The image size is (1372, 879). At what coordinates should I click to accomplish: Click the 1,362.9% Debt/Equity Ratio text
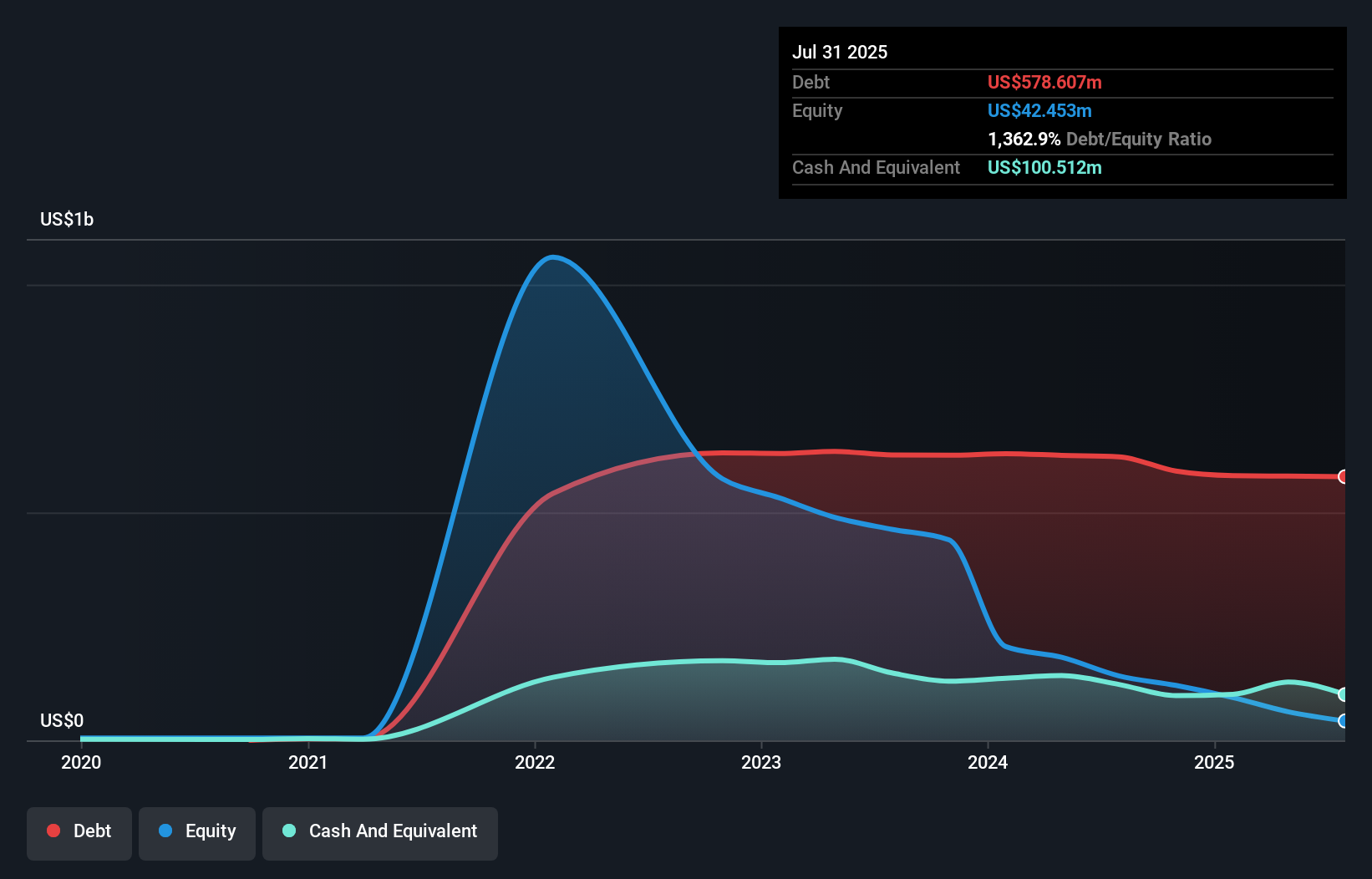(1099, 140)
